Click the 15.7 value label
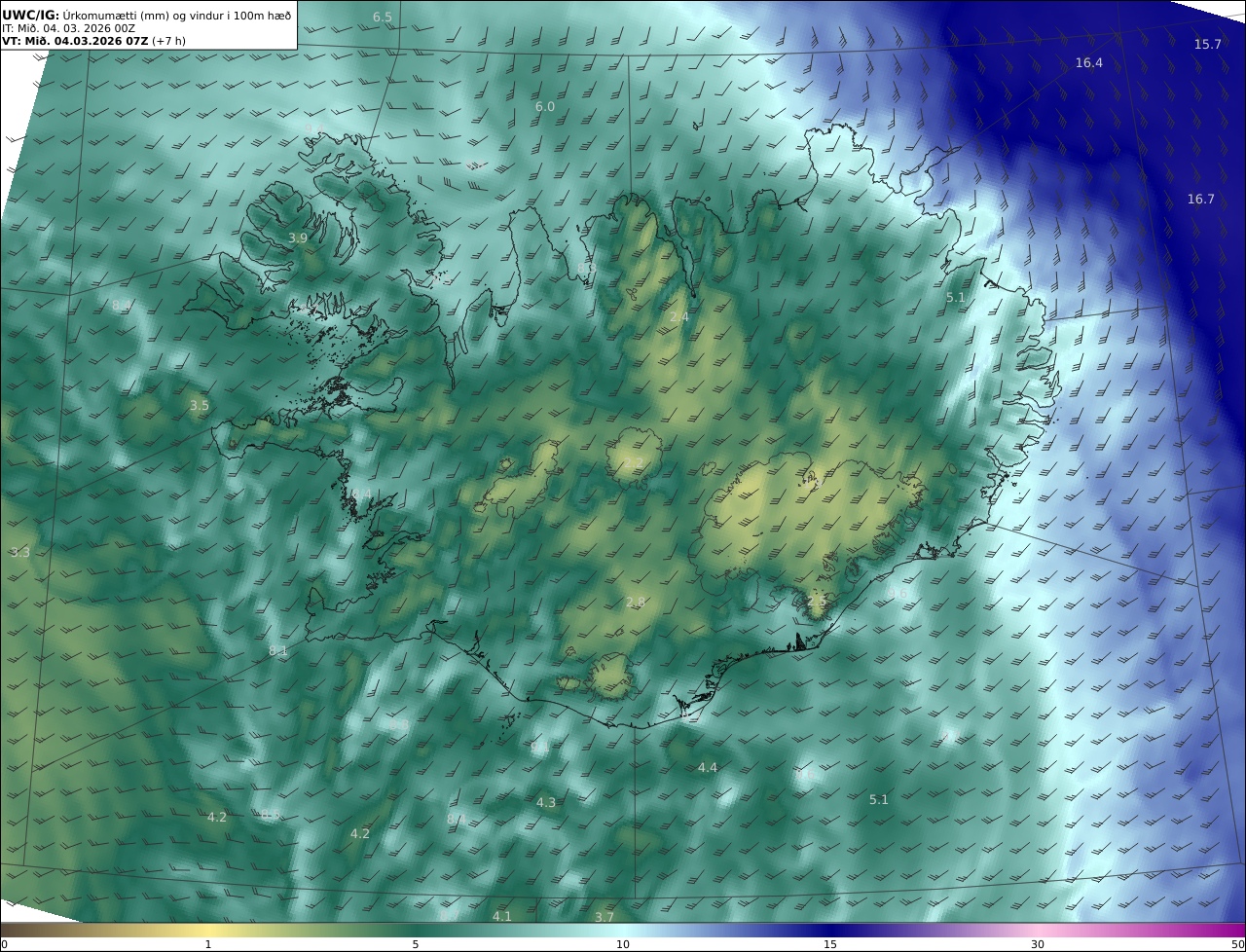 click(x=1208, y=45)
